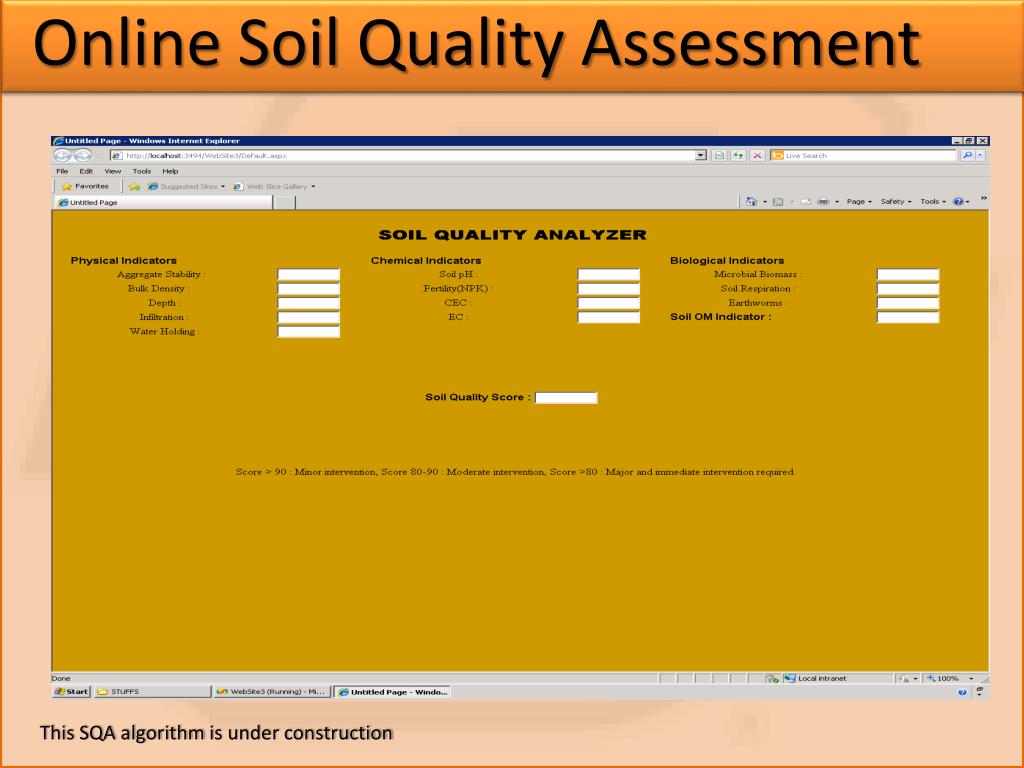Screen dimensions: 1024x768
Task: Click the Aggregate Stability input field
Action: click(309, 274)
